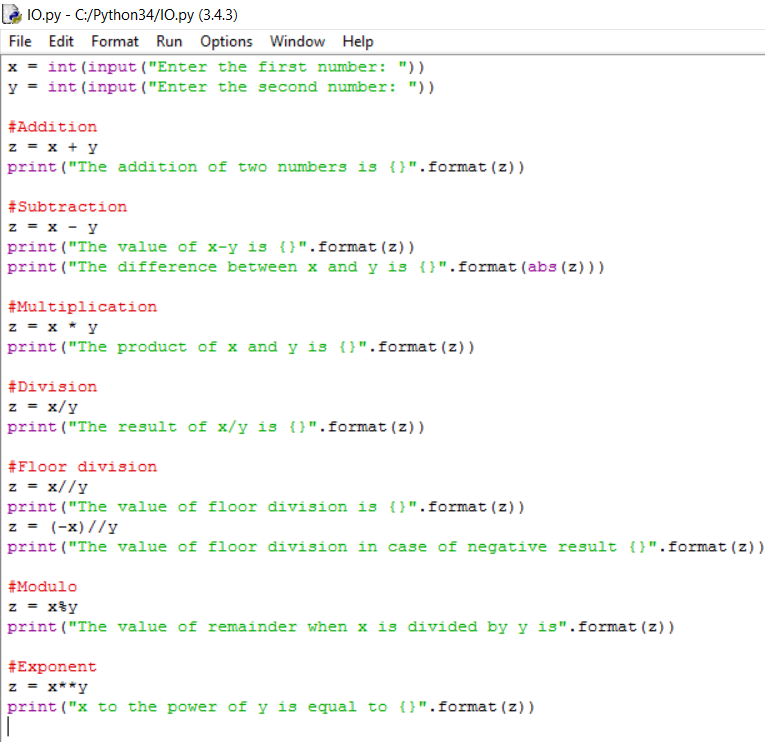The height and width of the screenshot is (742, 765).
Task: Click the print line "The difference between x and y"
Action: click(306, 267)
